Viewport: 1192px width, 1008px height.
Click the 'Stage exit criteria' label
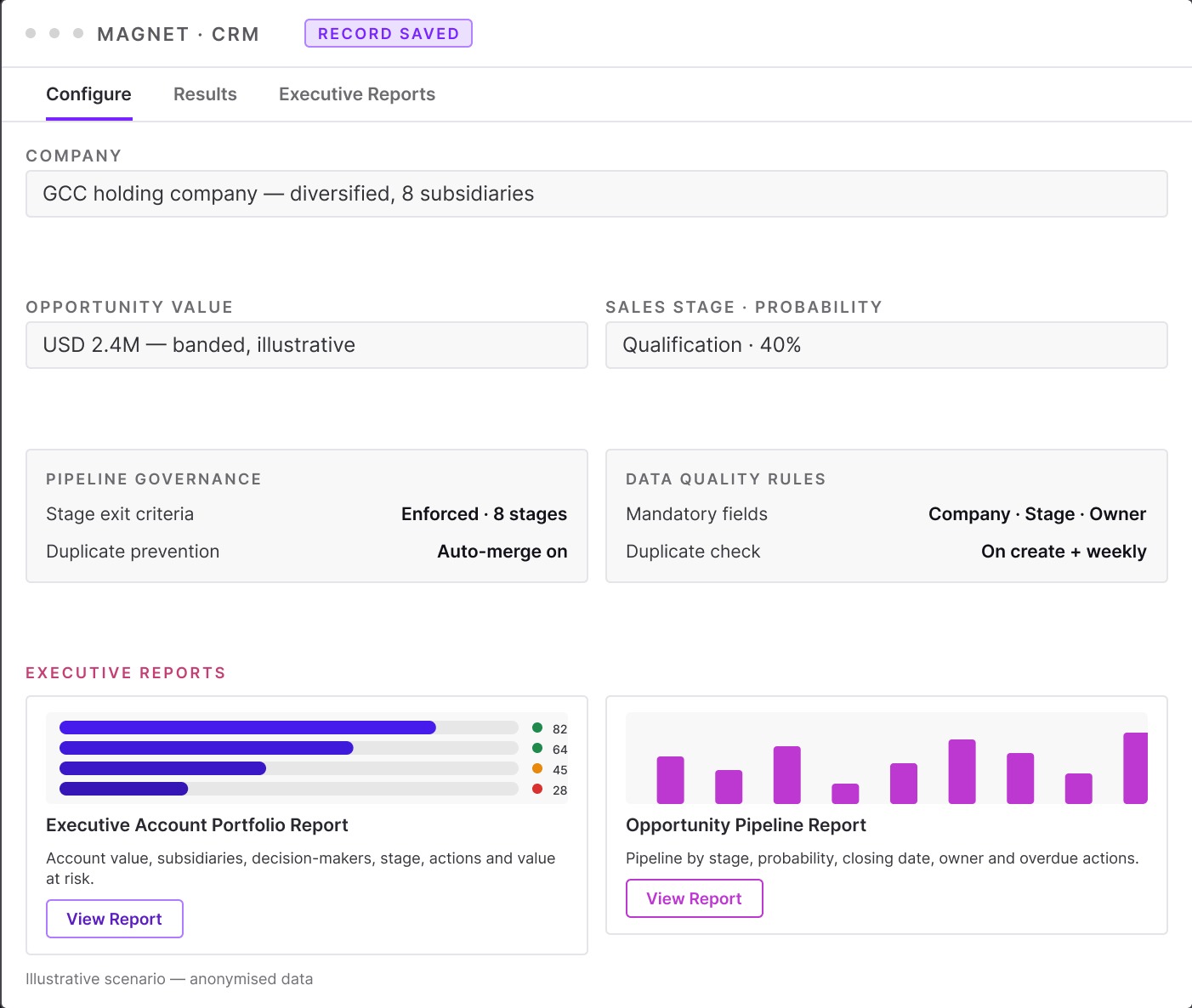pyautogui.click(x=120, y=514)
